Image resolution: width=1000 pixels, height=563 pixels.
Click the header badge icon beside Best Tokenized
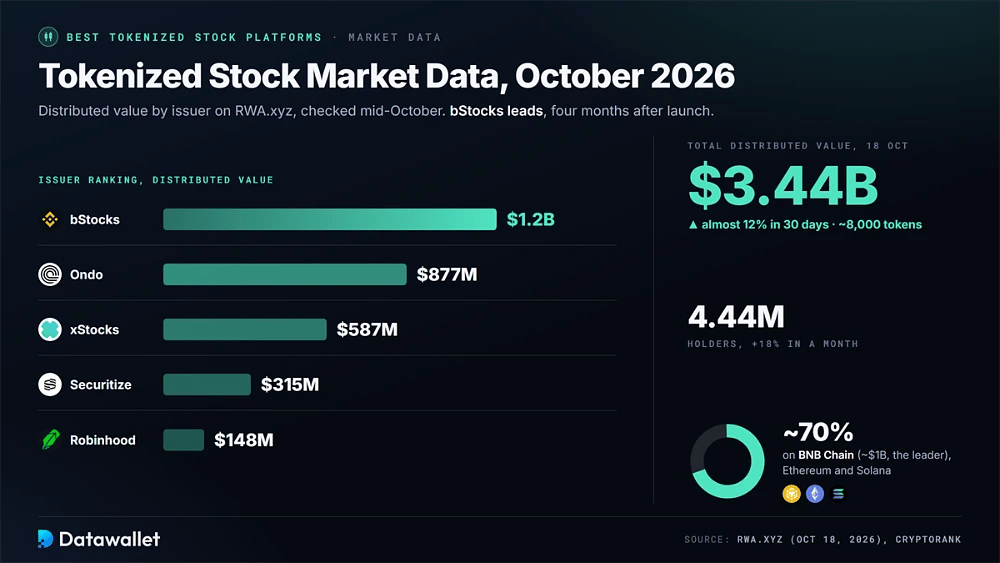48,37
